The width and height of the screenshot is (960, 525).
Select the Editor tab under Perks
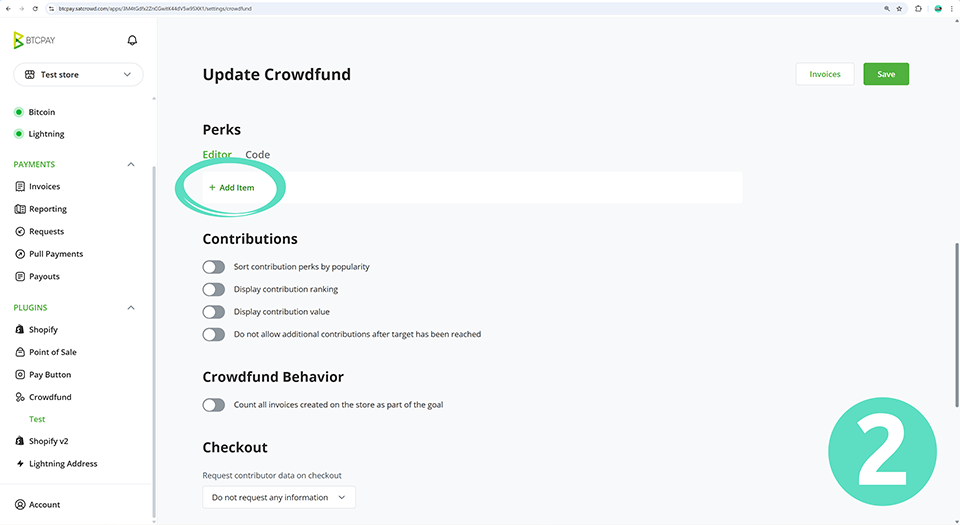point(217,155)
